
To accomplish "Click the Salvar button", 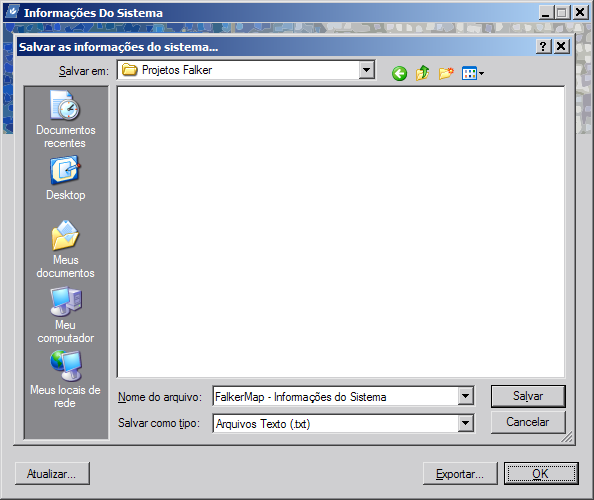I will pyautogui.click(x=528, y=396).
